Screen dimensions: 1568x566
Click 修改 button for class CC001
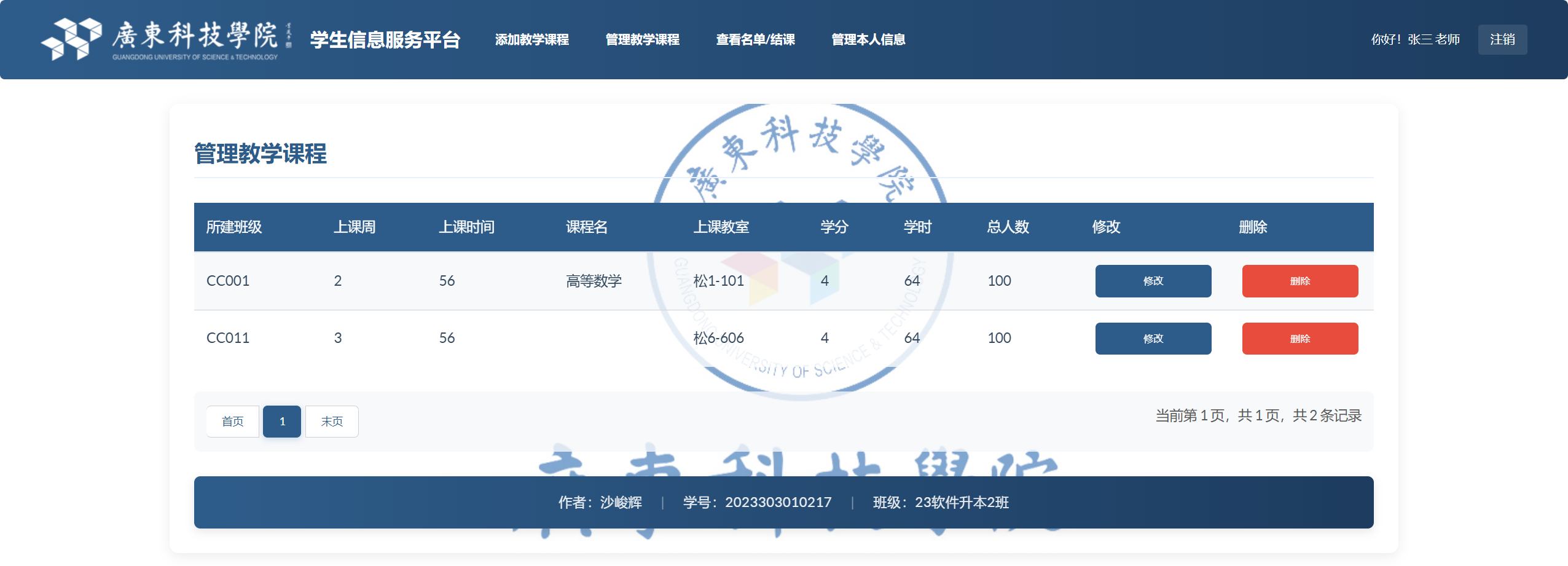[1153, 281]
